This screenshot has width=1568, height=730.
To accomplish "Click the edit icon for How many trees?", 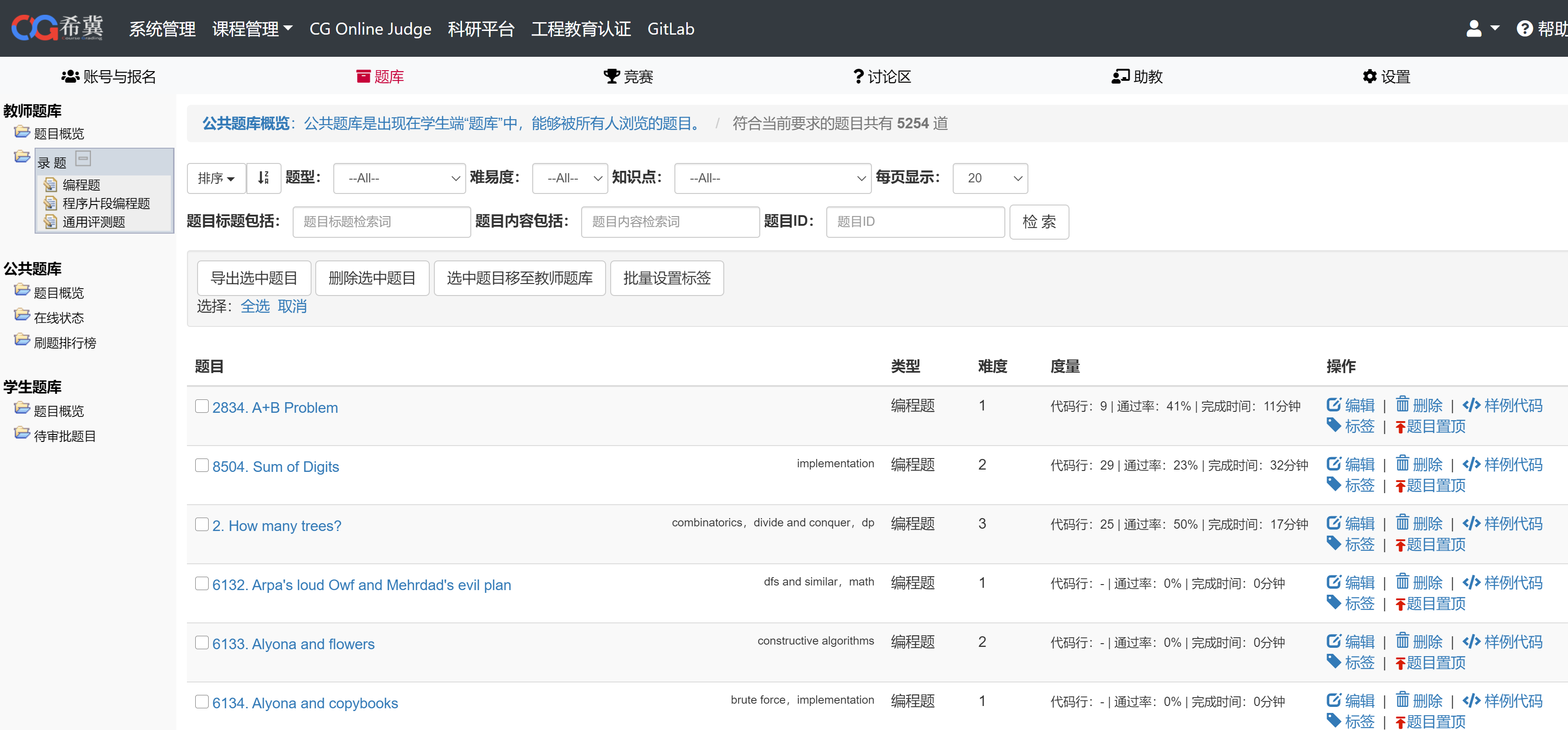I will (x=1334, y=523).
